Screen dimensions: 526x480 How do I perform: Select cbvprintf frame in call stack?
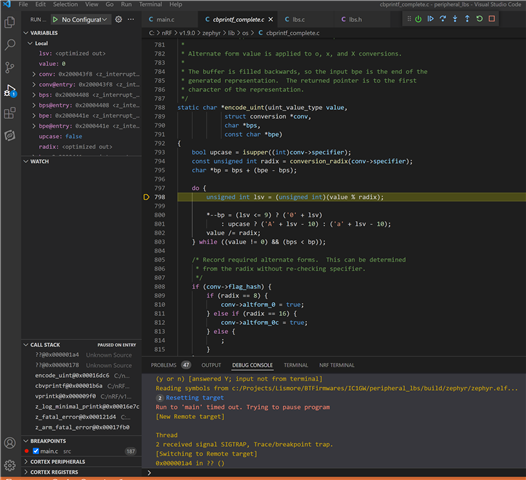(x=82, y=386)
